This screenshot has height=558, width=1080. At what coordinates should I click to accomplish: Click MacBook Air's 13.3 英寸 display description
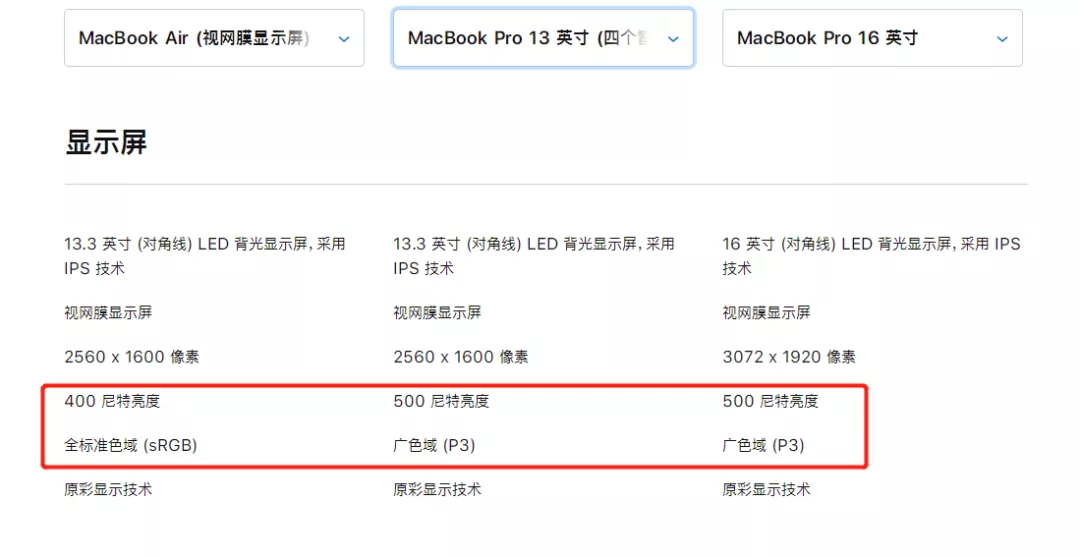[x=205, y=256]
